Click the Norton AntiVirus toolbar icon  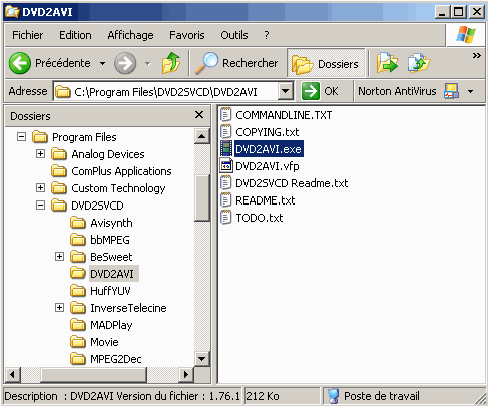pyautogui.click(x=451, y=91)
